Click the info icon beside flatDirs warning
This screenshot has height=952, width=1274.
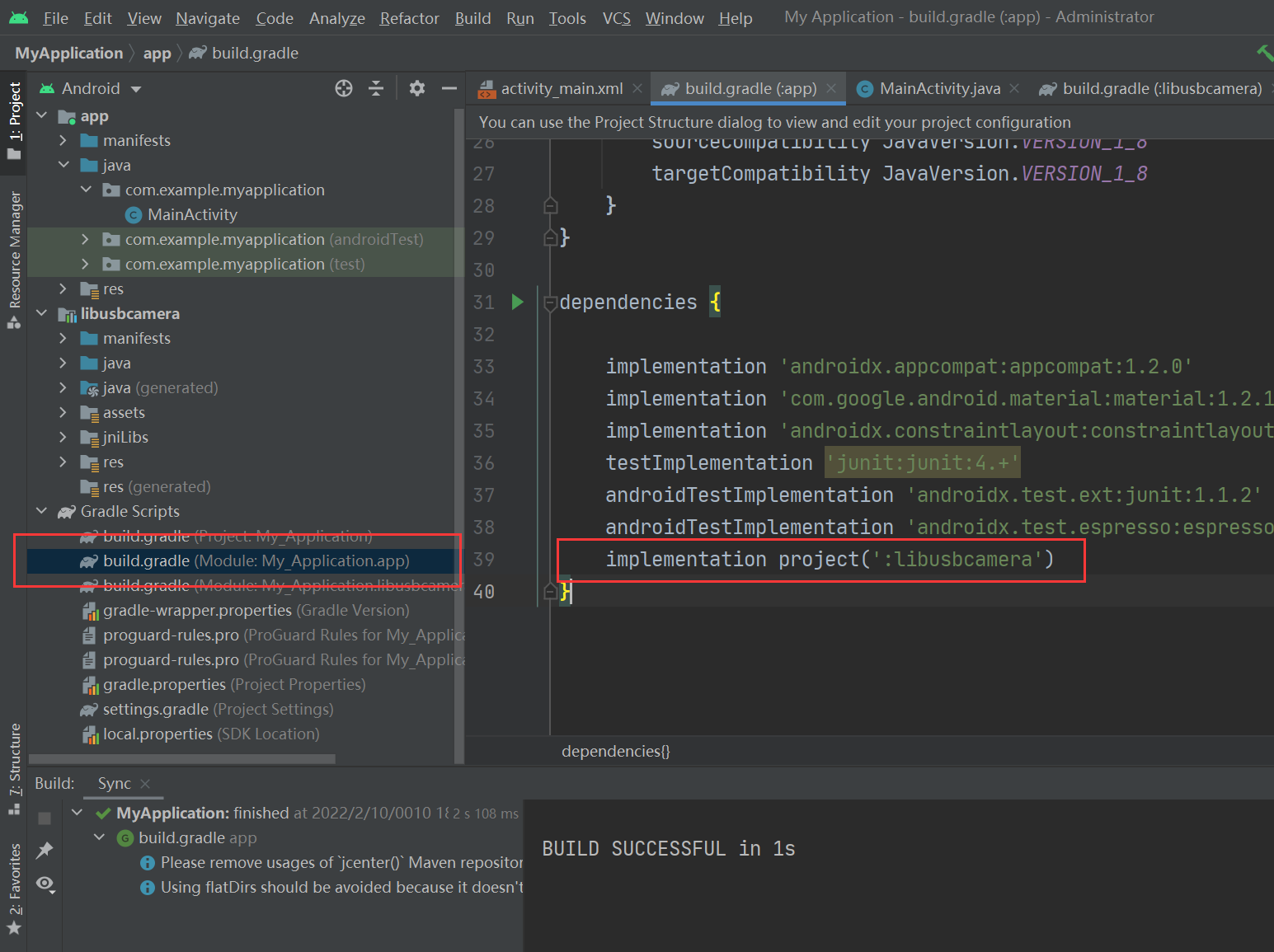pyautogui.click(x=148, y=888)
